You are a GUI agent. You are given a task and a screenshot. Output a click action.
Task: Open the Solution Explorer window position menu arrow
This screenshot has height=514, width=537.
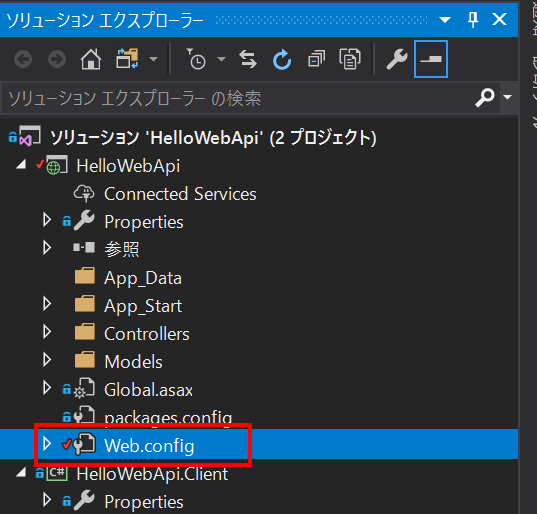(445, 20)
